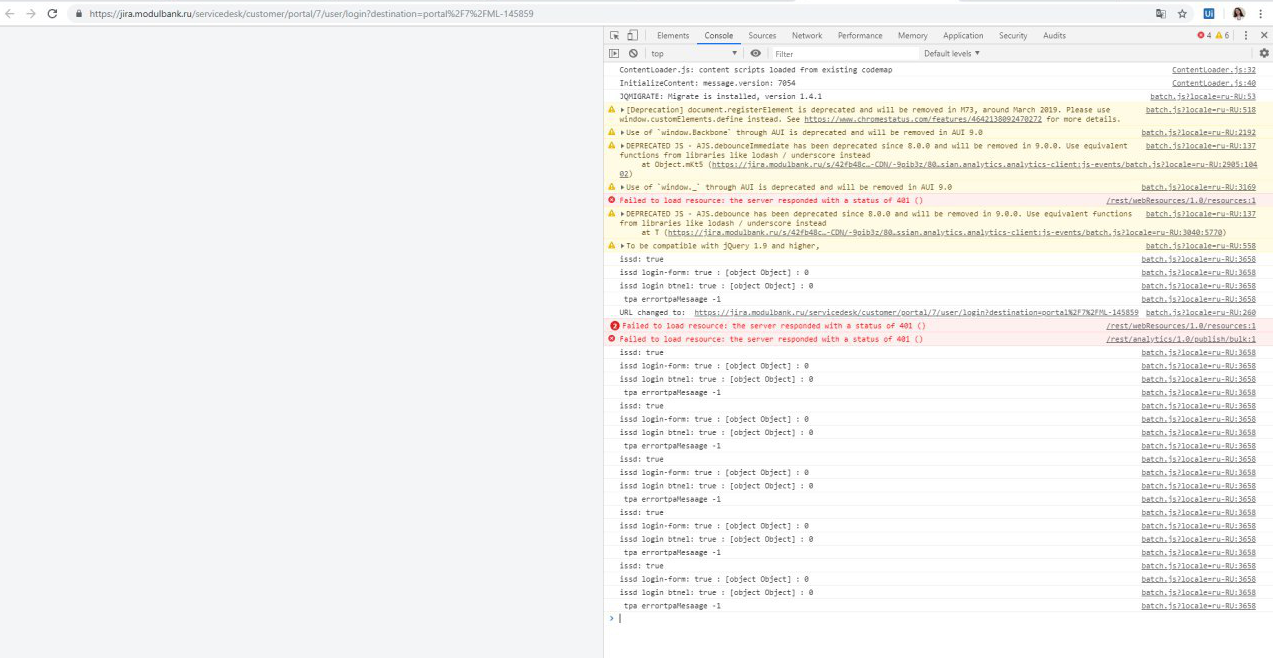Image resolution: width=1273 pixels, height=658 pixels.
Task: Switch to the Performance tab
Action: (860, 35)
